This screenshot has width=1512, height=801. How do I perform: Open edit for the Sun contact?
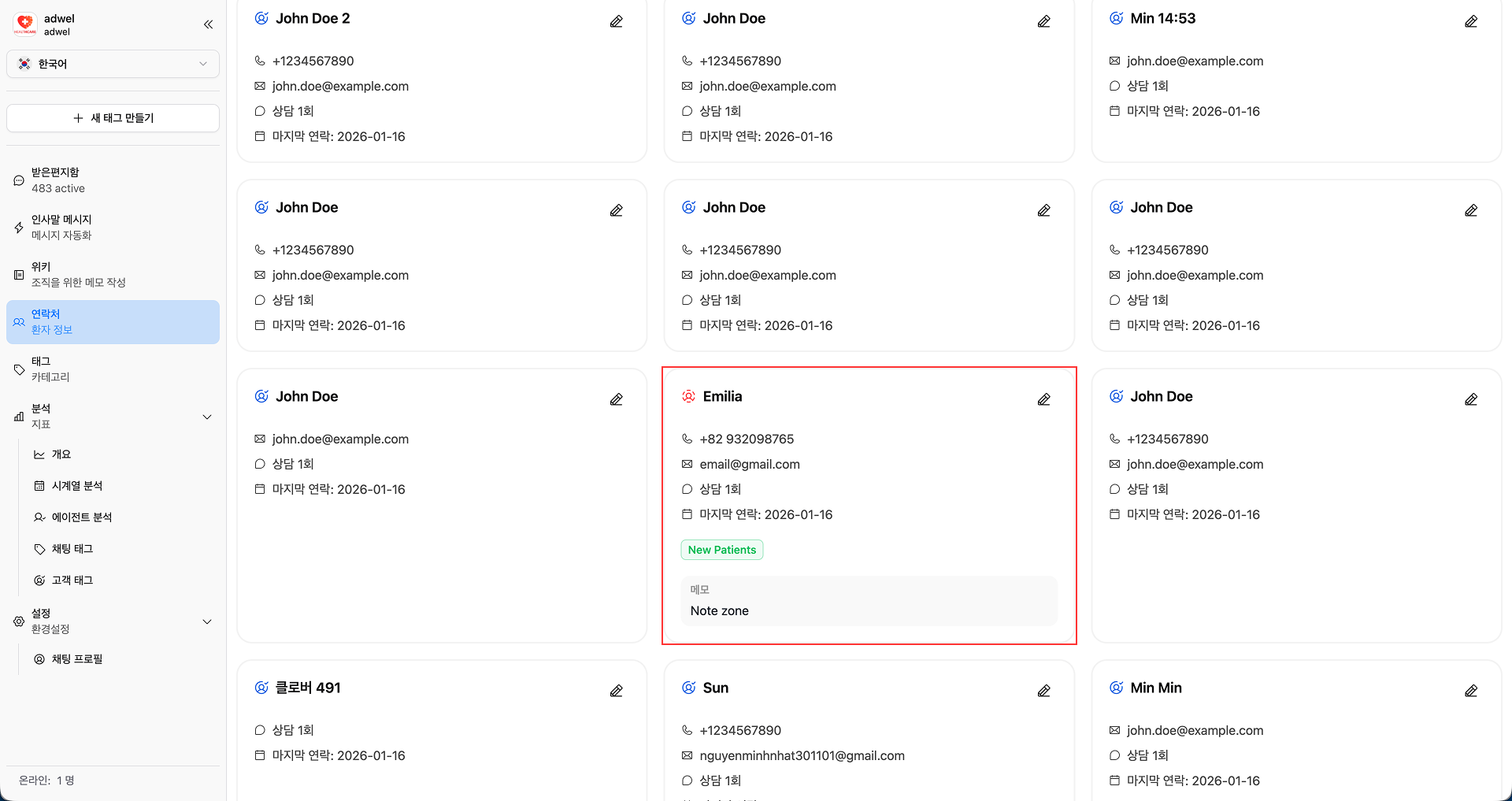(1043, 691)
